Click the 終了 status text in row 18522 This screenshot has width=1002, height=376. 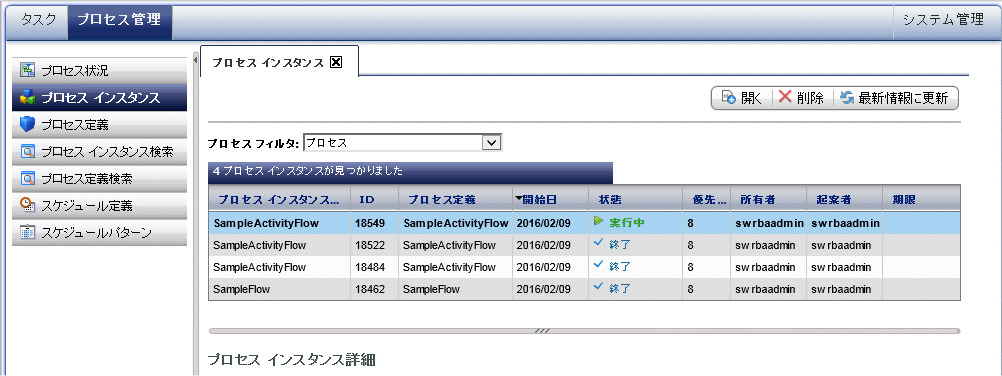click(x=620, y=245)
